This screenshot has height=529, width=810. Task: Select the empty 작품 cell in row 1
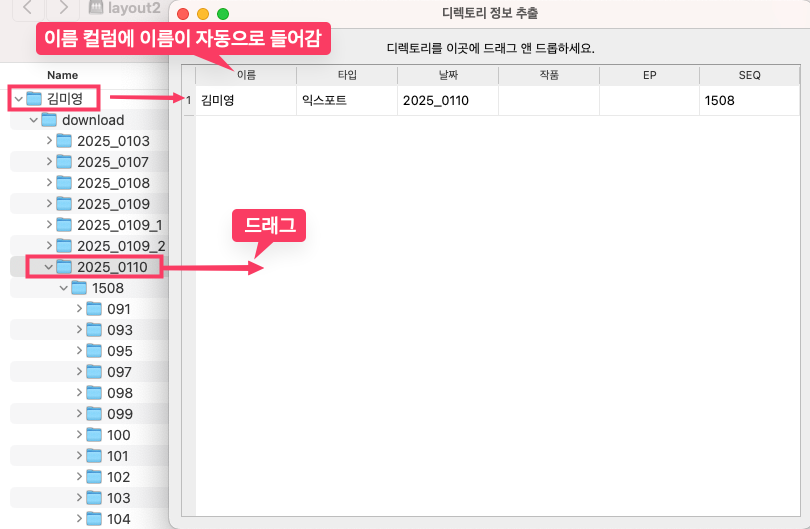tap(549, 100)
